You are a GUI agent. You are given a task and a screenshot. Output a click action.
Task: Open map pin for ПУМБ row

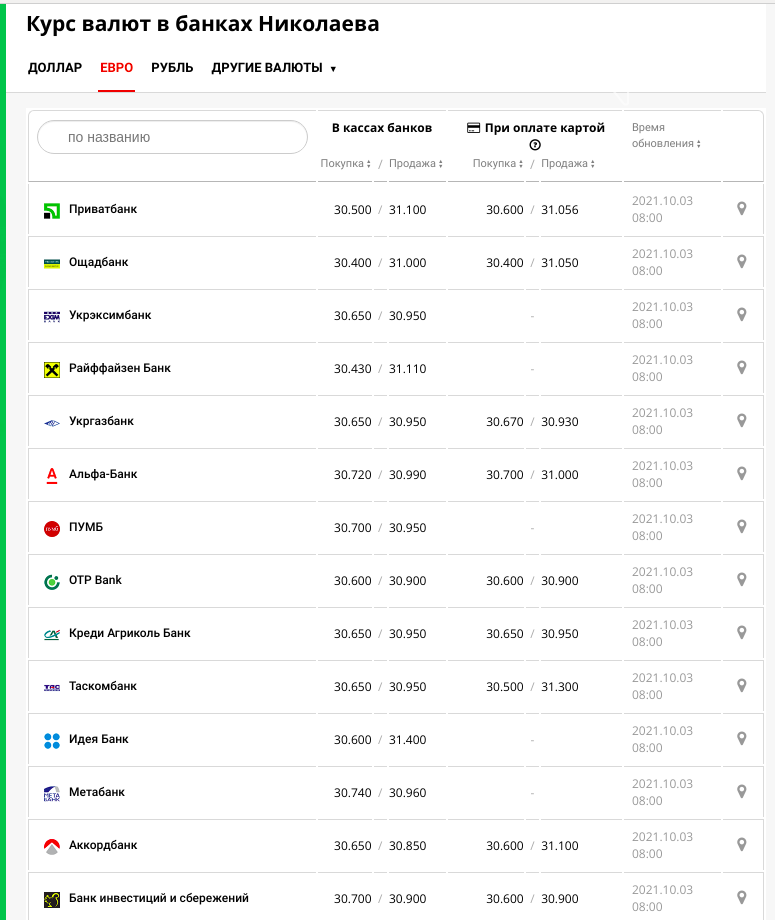coord(742,527)
